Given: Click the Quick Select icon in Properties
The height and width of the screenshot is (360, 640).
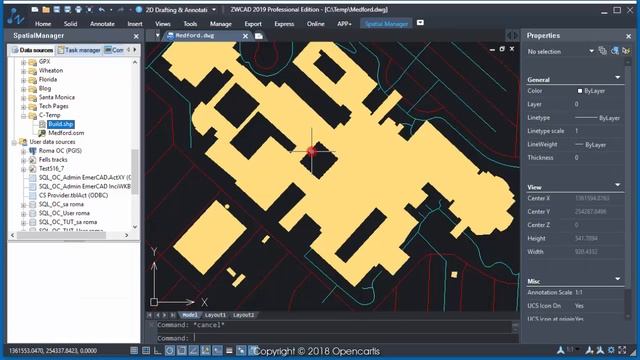Looking at the screenshot, I should coord(626,51).
